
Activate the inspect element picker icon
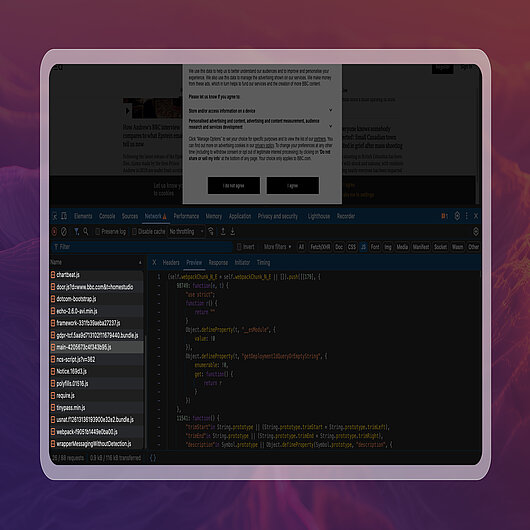(x=55, y=216)
